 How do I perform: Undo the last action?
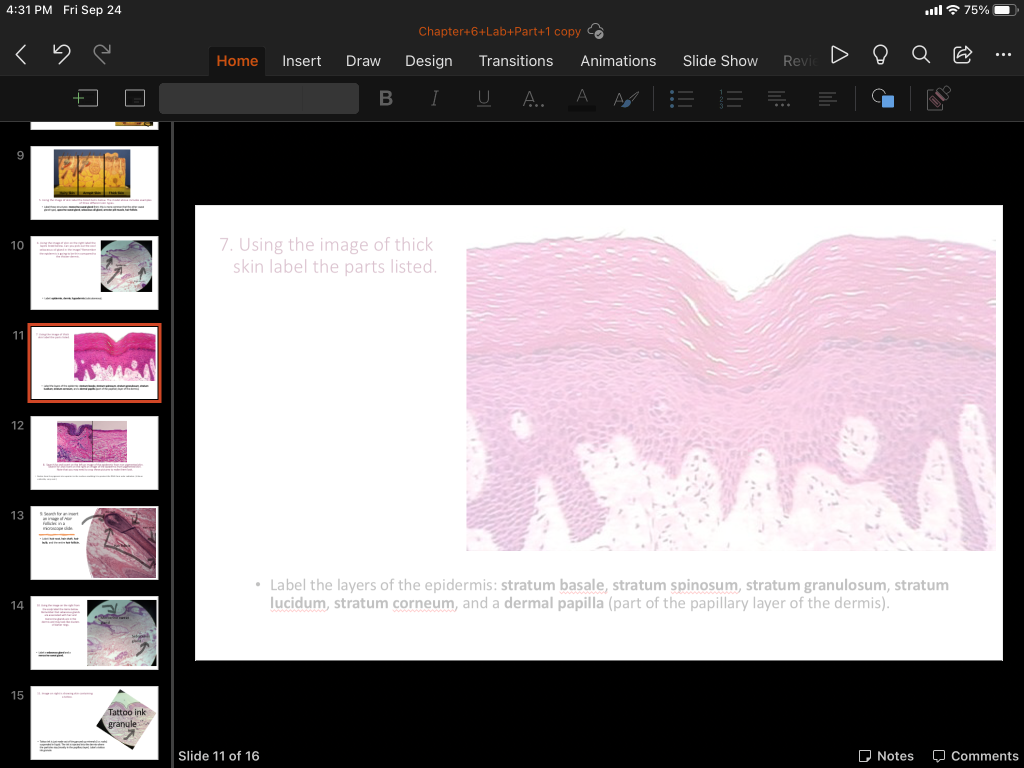(62, 56)
